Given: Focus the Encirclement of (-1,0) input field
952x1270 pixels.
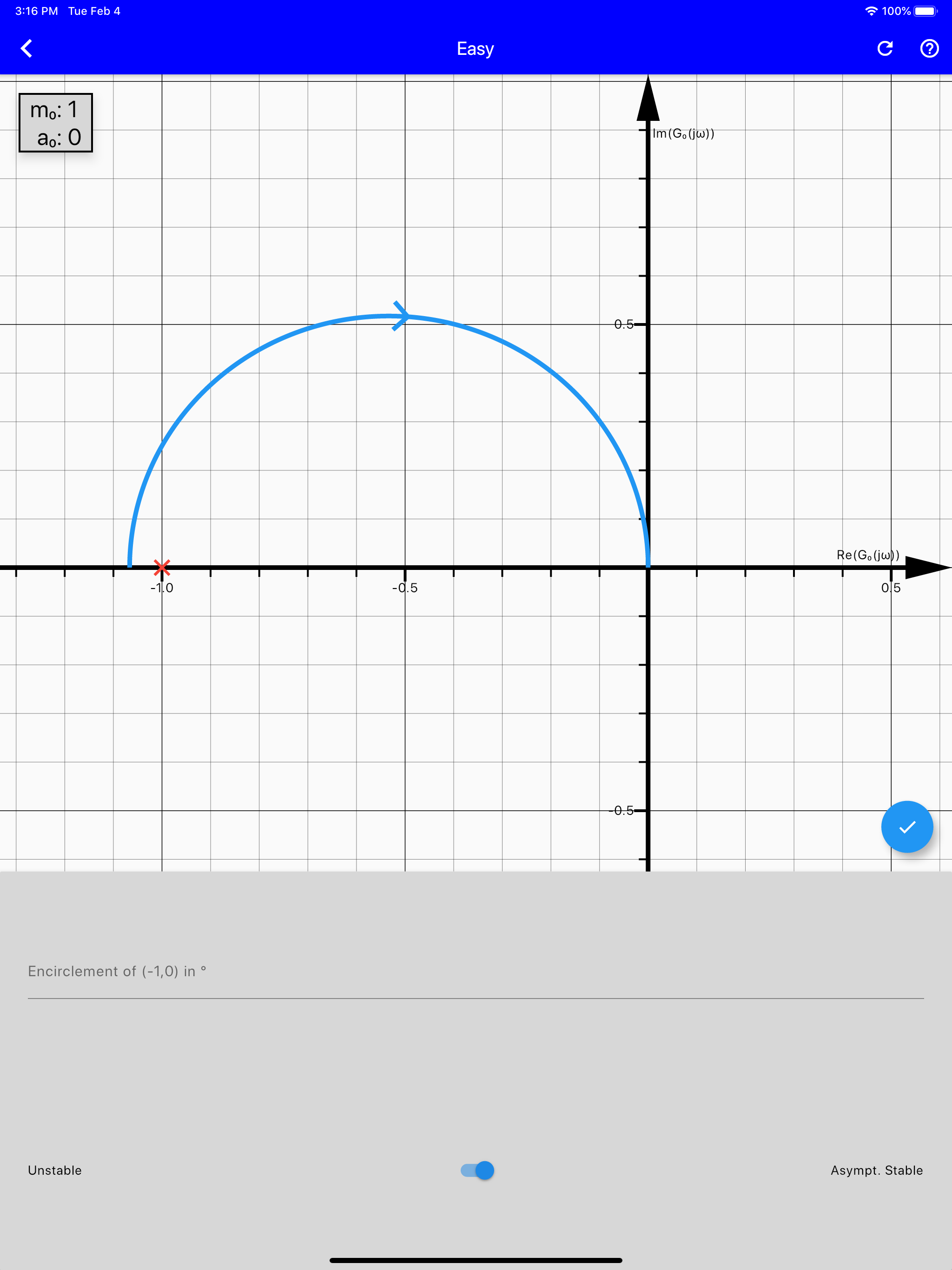Looking at the screenshot, I should point(476,972).
